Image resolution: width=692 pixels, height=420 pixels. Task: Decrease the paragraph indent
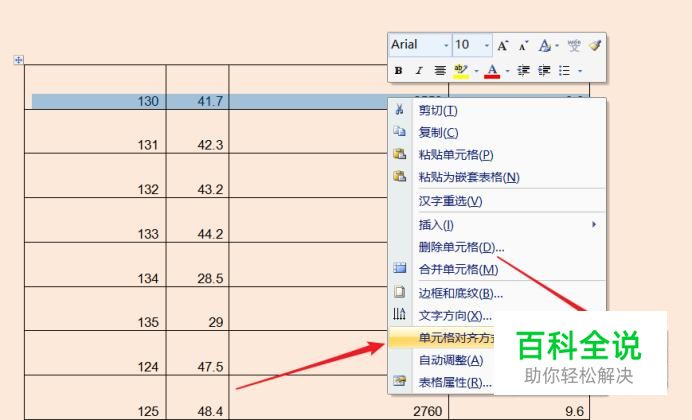pyautogui.click(x=523, y=71)
